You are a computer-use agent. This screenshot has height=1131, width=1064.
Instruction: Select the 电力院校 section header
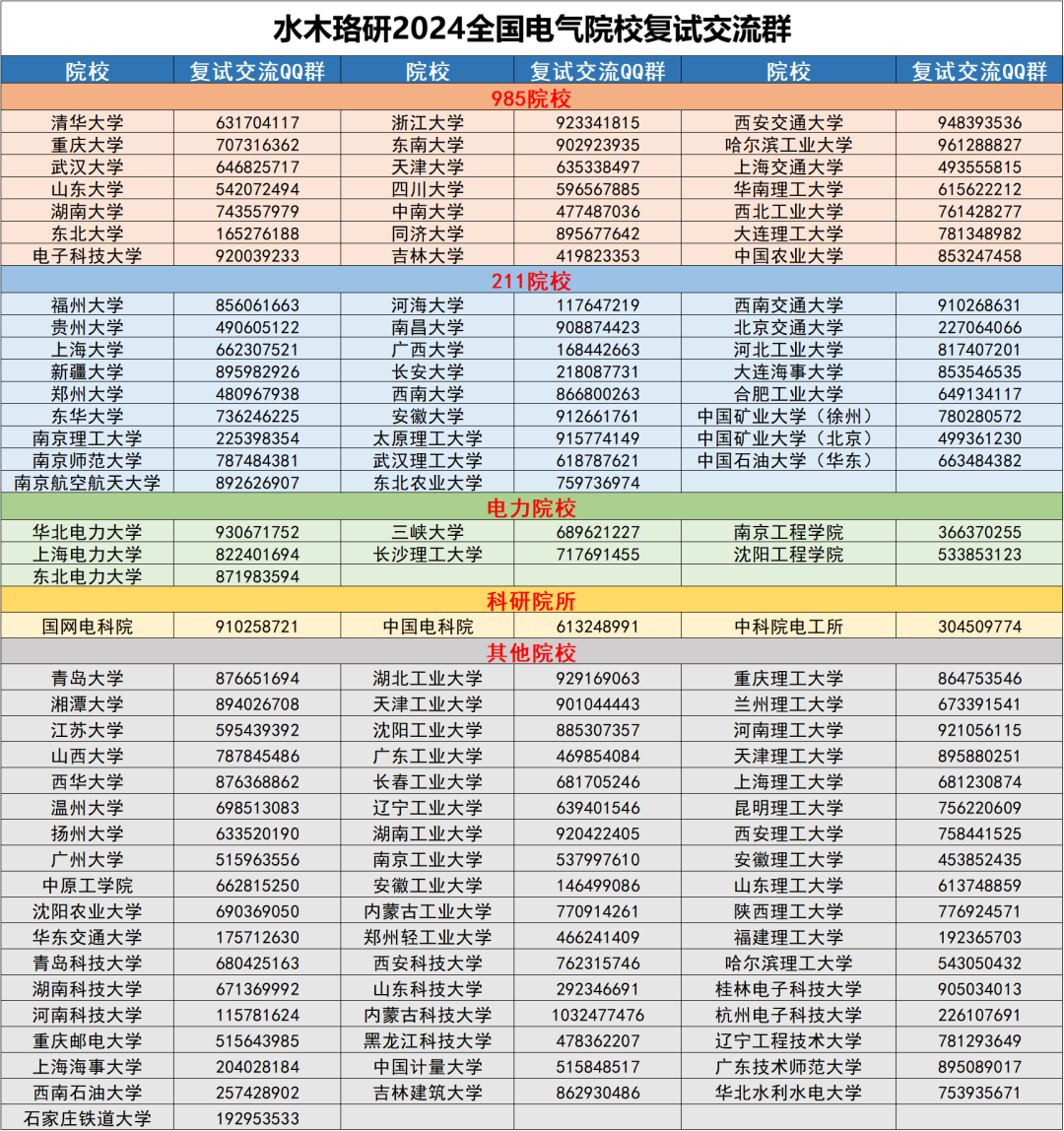coord(532,507)
